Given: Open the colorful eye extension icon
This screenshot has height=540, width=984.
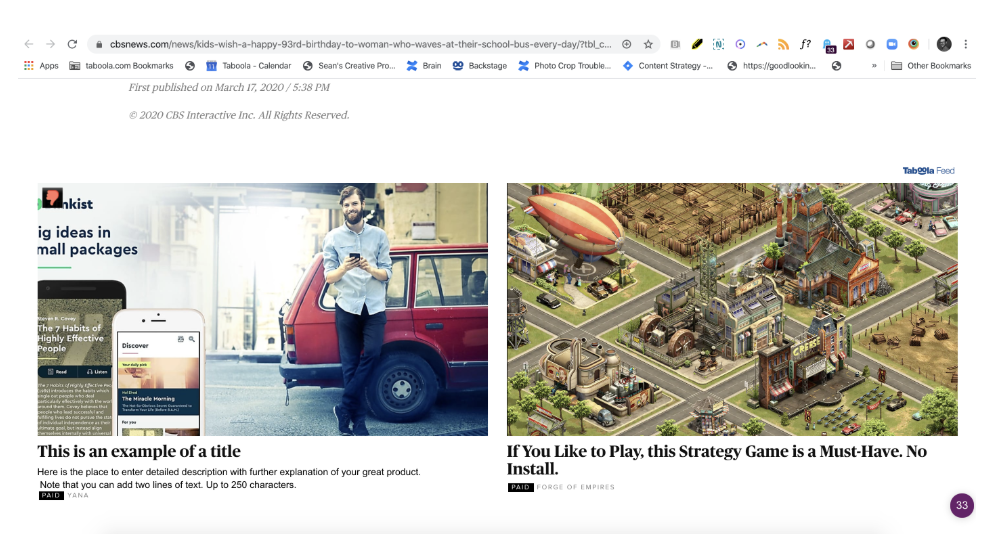Looking at the screenshot, I should click(x=914, y=44).
